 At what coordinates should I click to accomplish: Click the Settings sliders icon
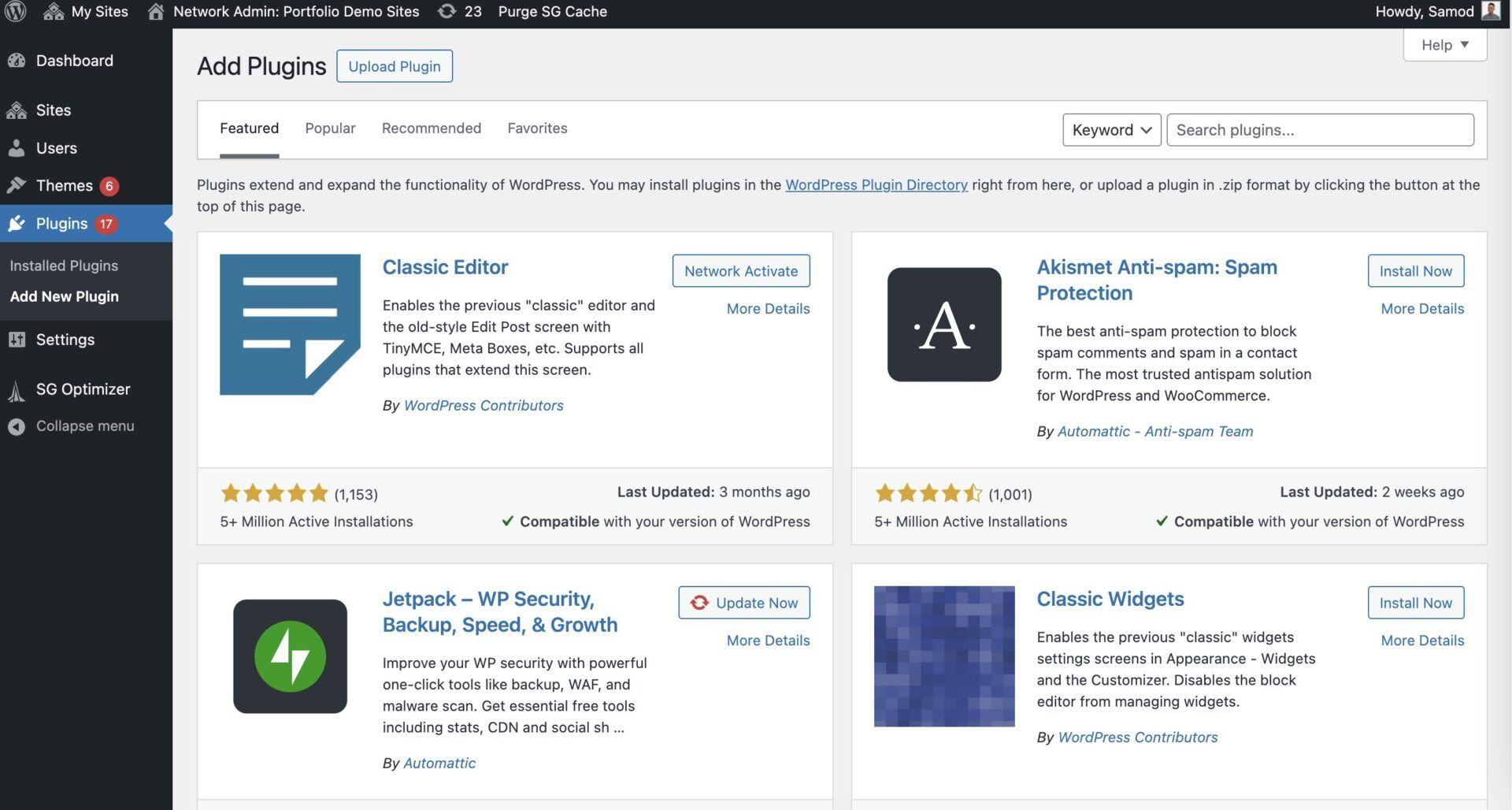pos(17,340)
